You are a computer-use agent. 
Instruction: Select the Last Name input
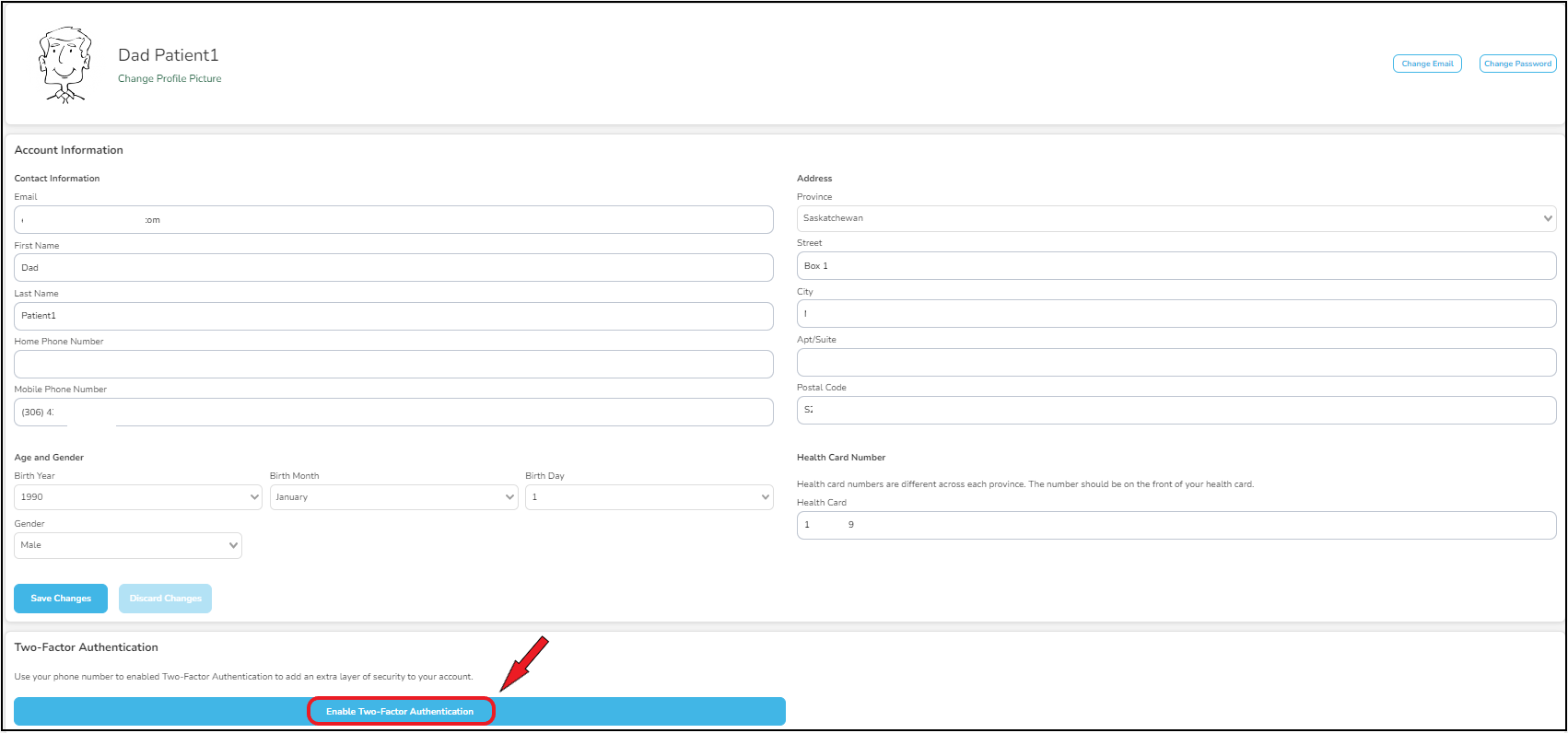tap(393, 316)
